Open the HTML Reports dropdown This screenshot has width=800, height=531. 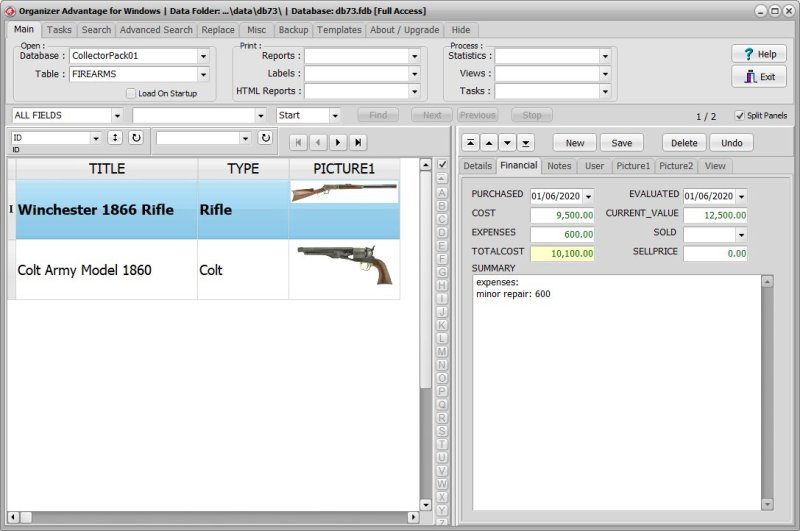414,91
